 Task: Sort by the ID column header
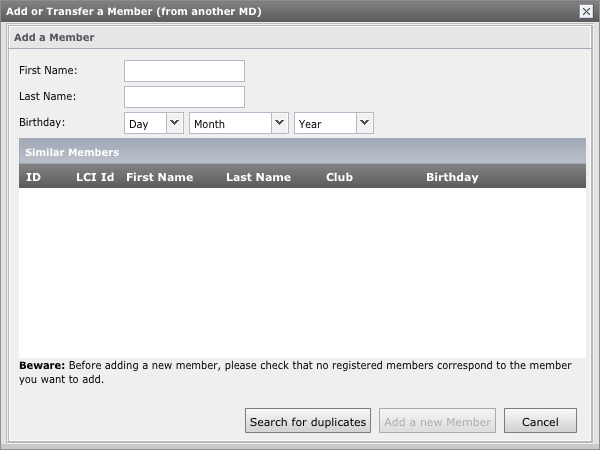[34, 177]
